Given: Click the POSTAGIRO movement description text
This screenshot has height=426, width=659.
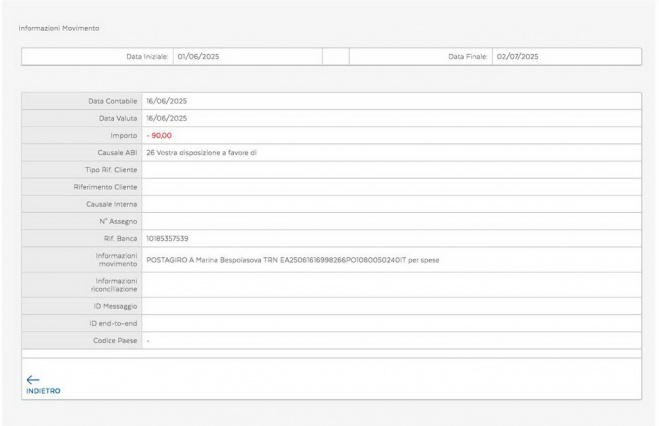Looking at the screenshot, I should point(292,260).
